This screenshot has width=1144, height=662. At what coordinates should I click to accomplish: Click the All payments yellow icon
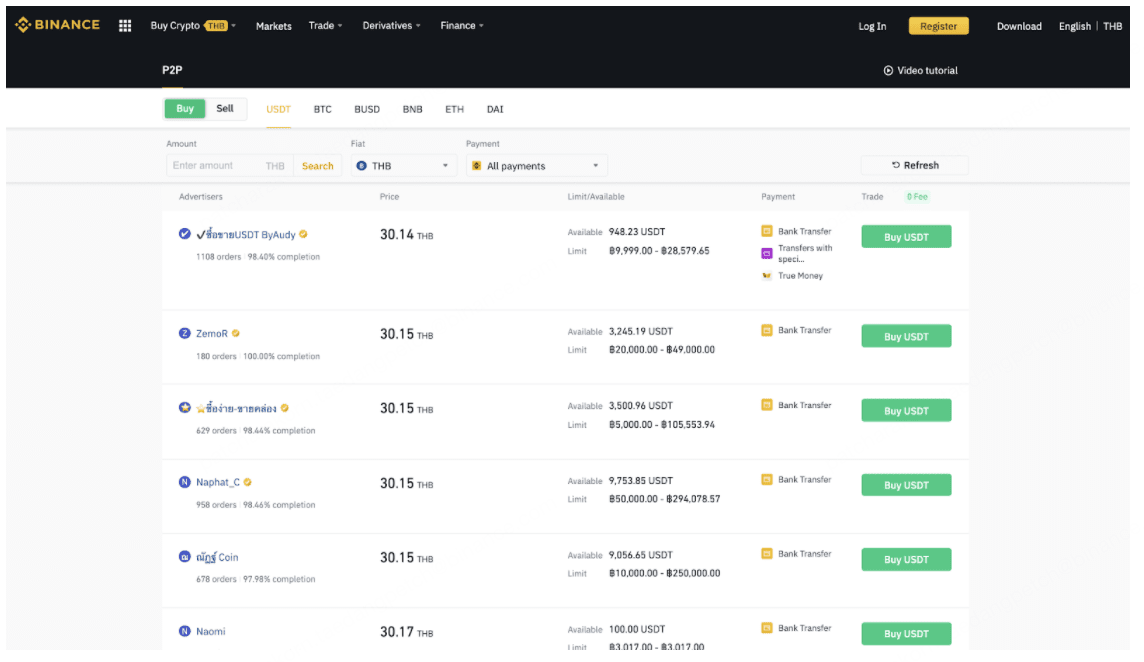click(x=476, y=166)
